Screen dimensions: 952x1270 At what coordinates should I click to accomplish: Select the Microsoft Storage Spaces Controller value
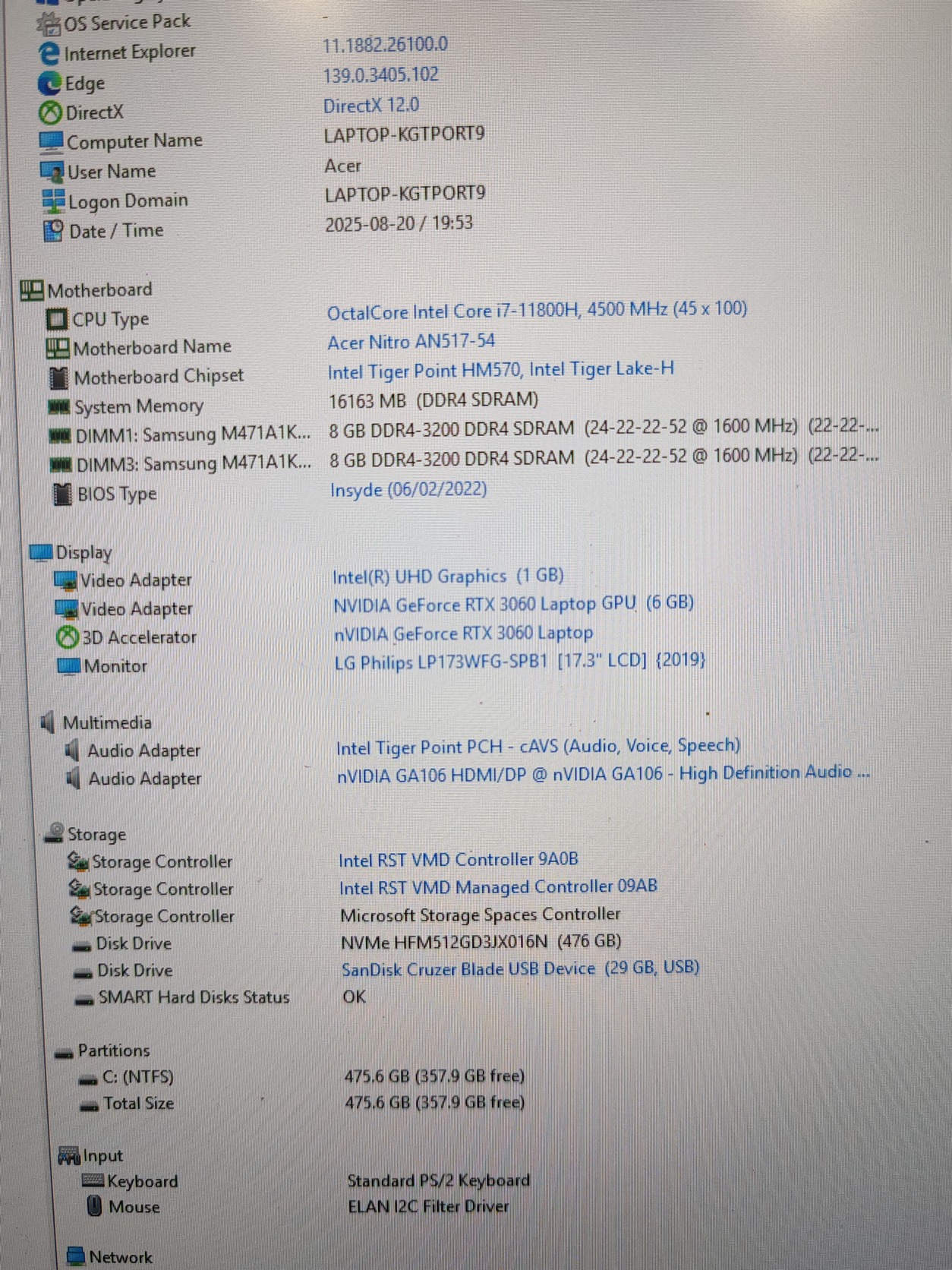[x=480, y=915]
